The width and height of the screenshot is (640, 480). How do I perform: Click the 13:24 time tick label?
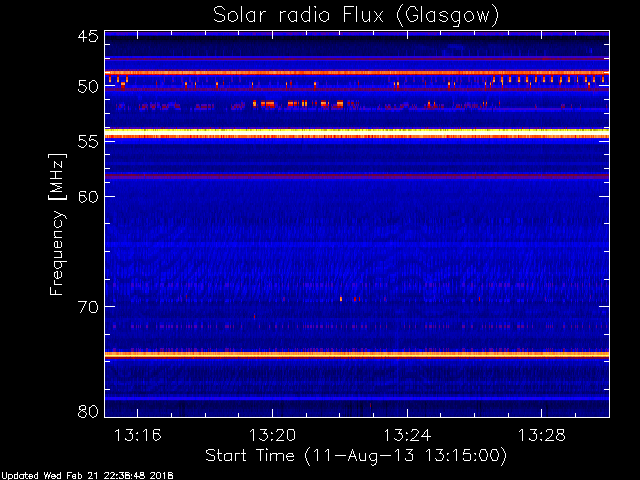407,436
